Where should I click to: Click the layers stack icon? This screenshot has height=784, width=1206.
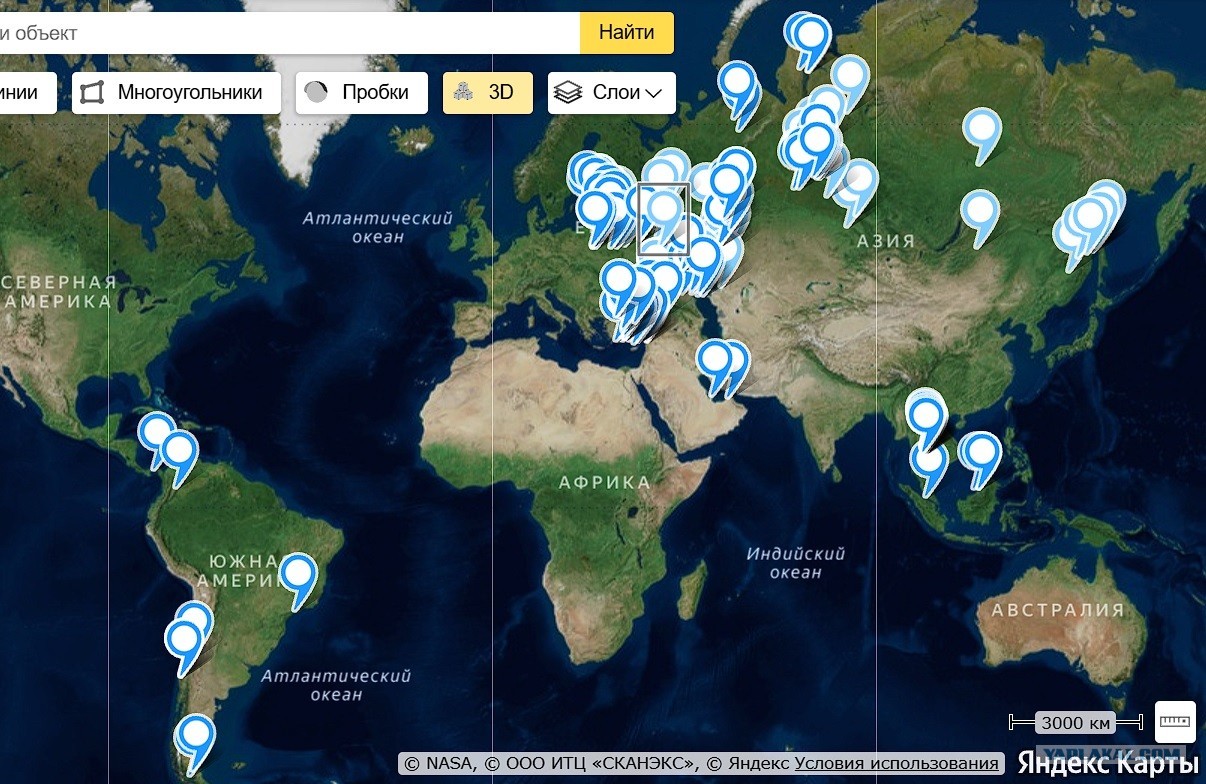(568, 93)
